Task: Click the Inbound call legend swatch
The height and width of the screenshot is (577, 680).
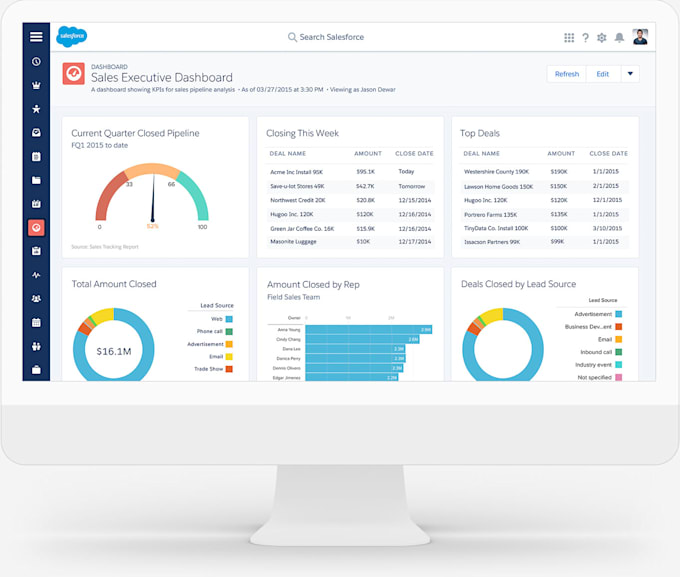Action: coord(619,352)
